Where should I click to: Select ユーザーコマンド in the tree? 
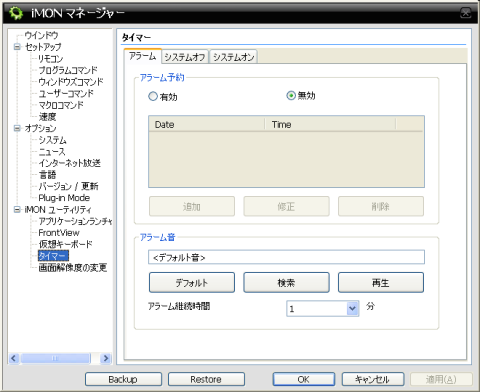(66, 93)
